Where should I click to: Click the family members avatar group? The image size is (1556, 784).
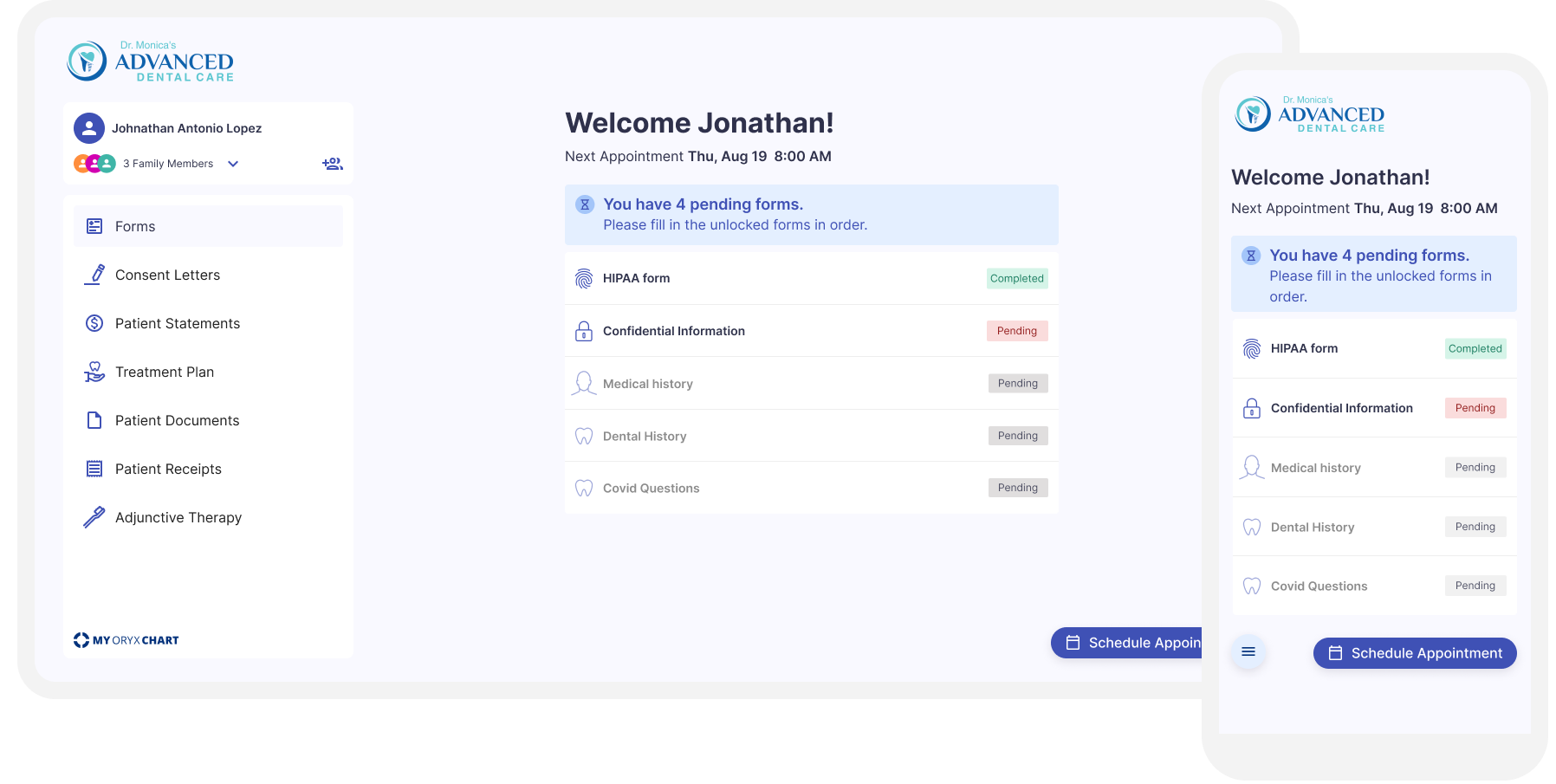coord(94,164)
